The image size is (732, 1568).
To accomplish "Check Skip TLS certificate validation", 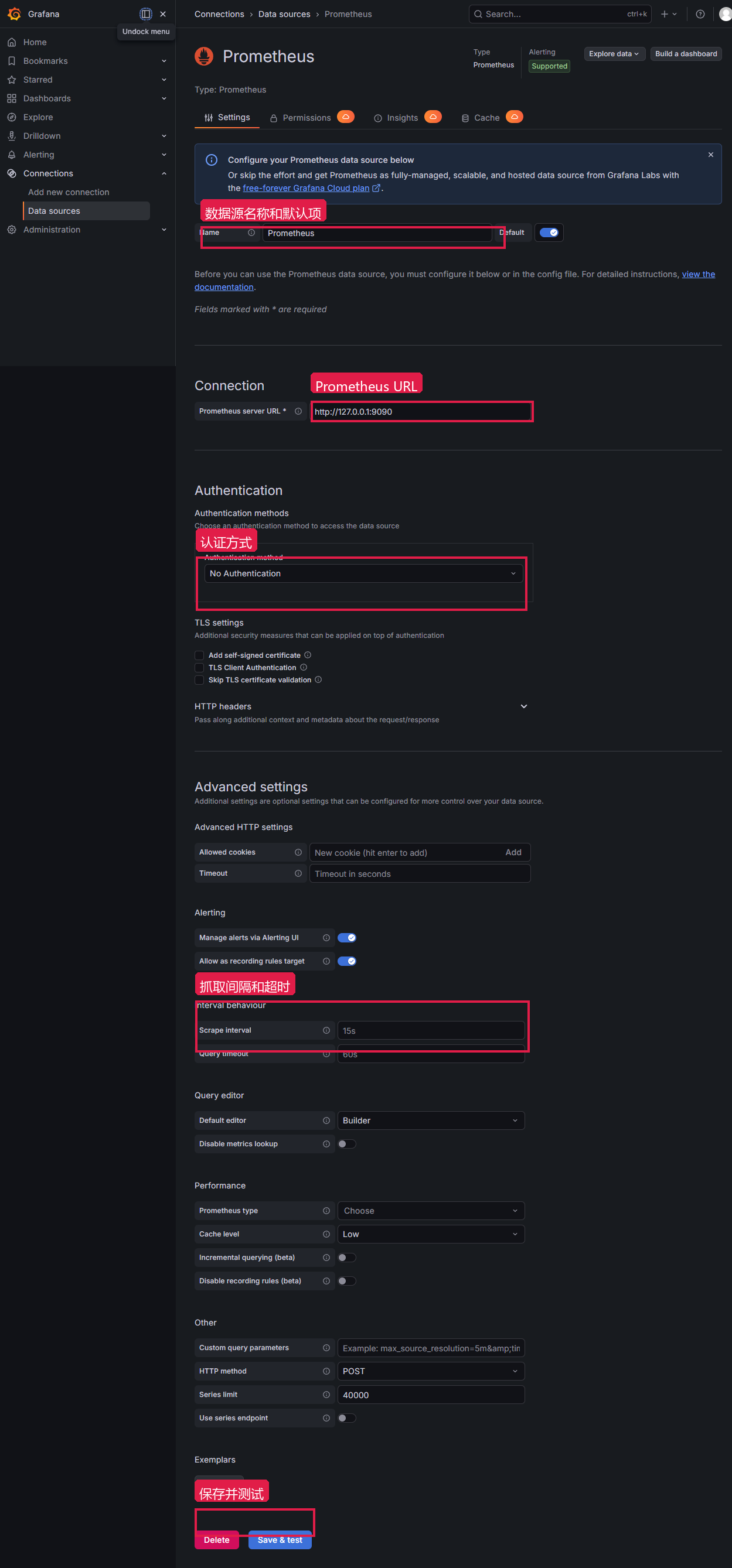I will 199,680.
